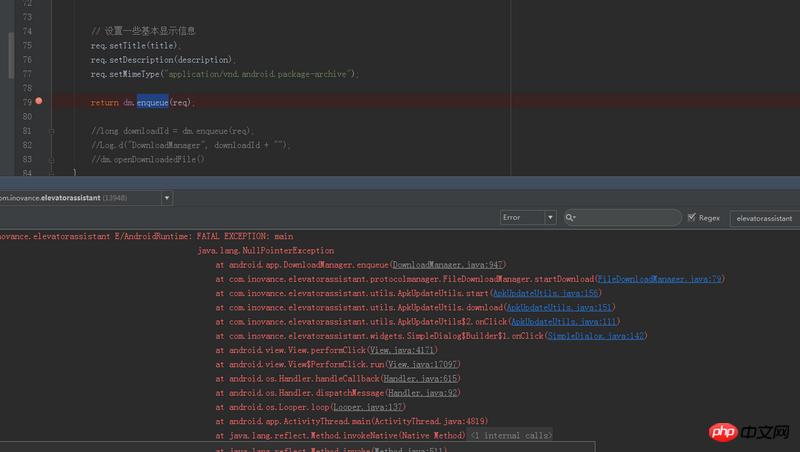Screen dimensions: 800x452
Task: Open FileDownloadManager.java:79 link
Action: [660, 279]
